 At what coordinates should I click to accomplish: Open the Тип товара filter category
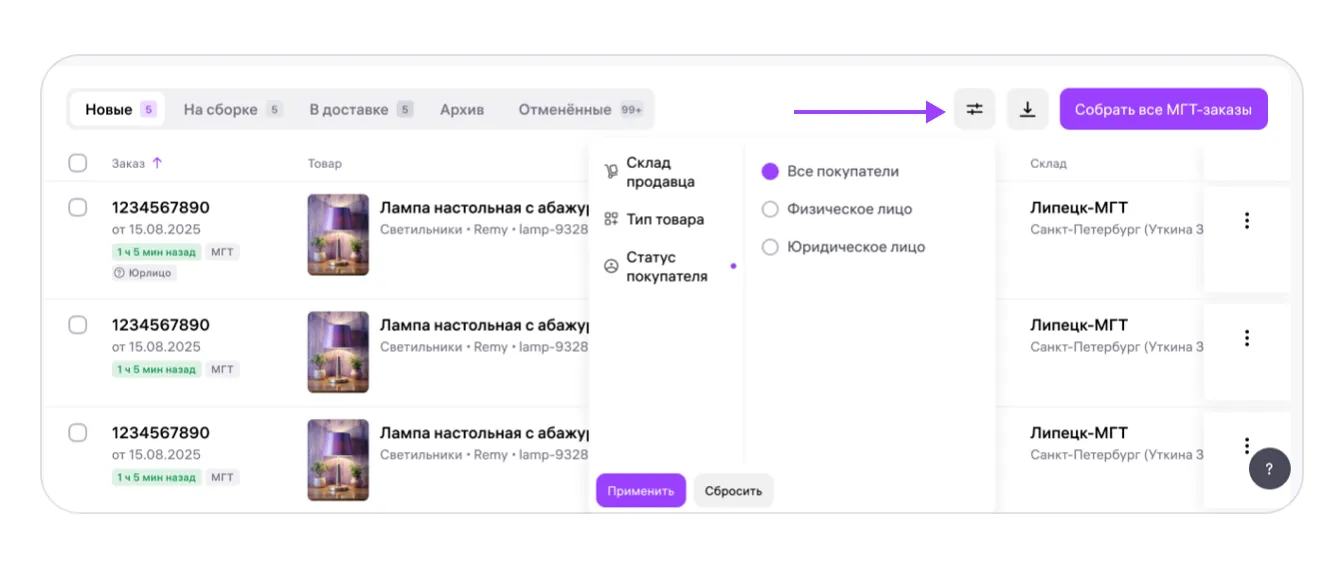tap(664, 219)
